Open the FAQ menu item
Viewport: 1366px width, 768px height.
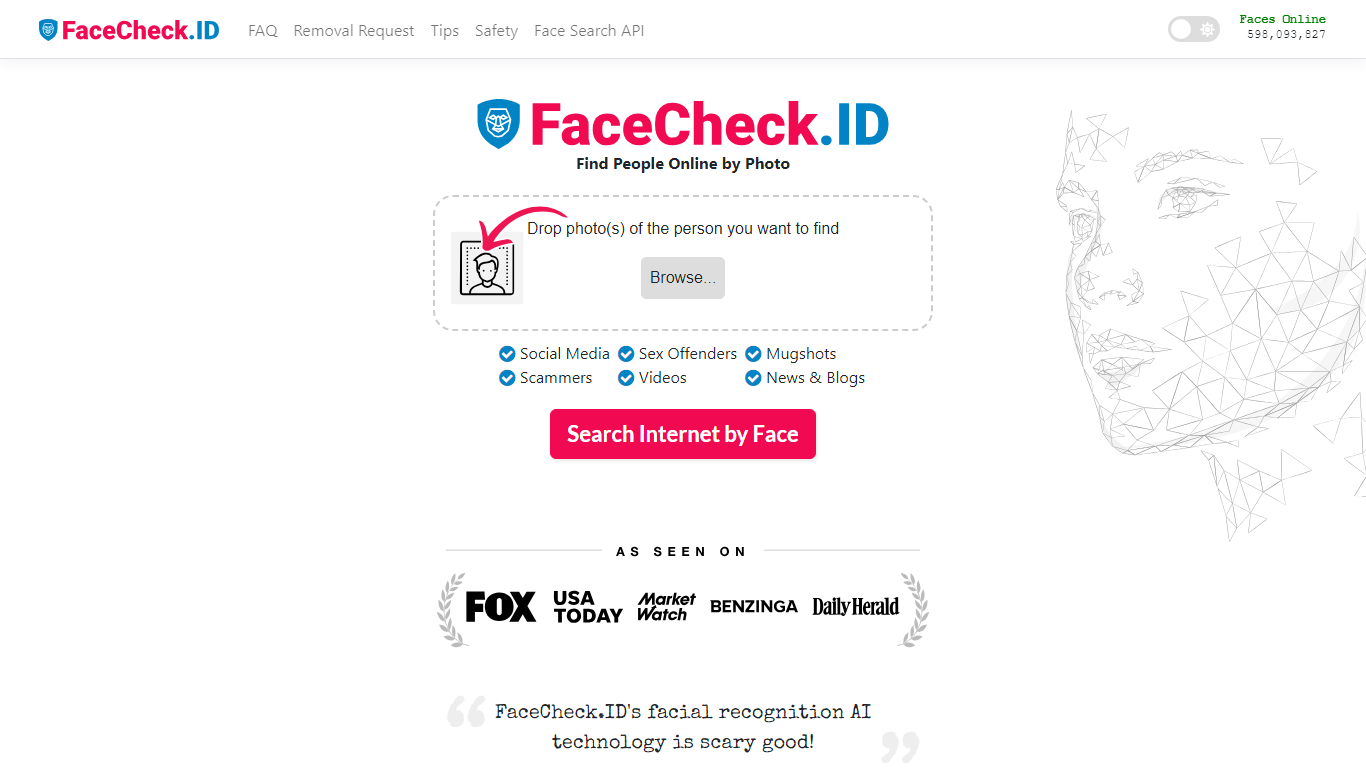[263, 31]
